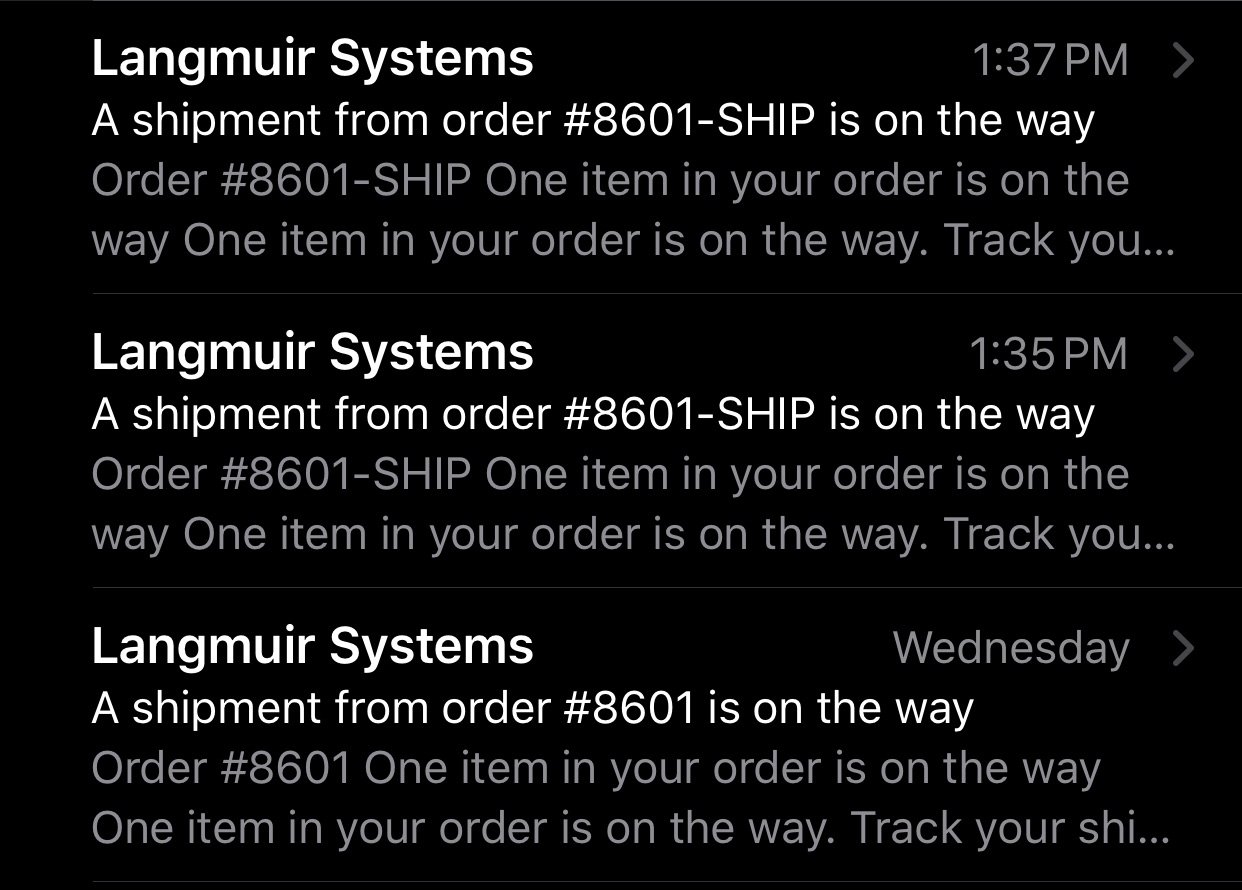Select Langmuir Systems sender on the 1:35 PM email
The image size is (1242, 890).
pyautogui.click(x=312, y=354)
